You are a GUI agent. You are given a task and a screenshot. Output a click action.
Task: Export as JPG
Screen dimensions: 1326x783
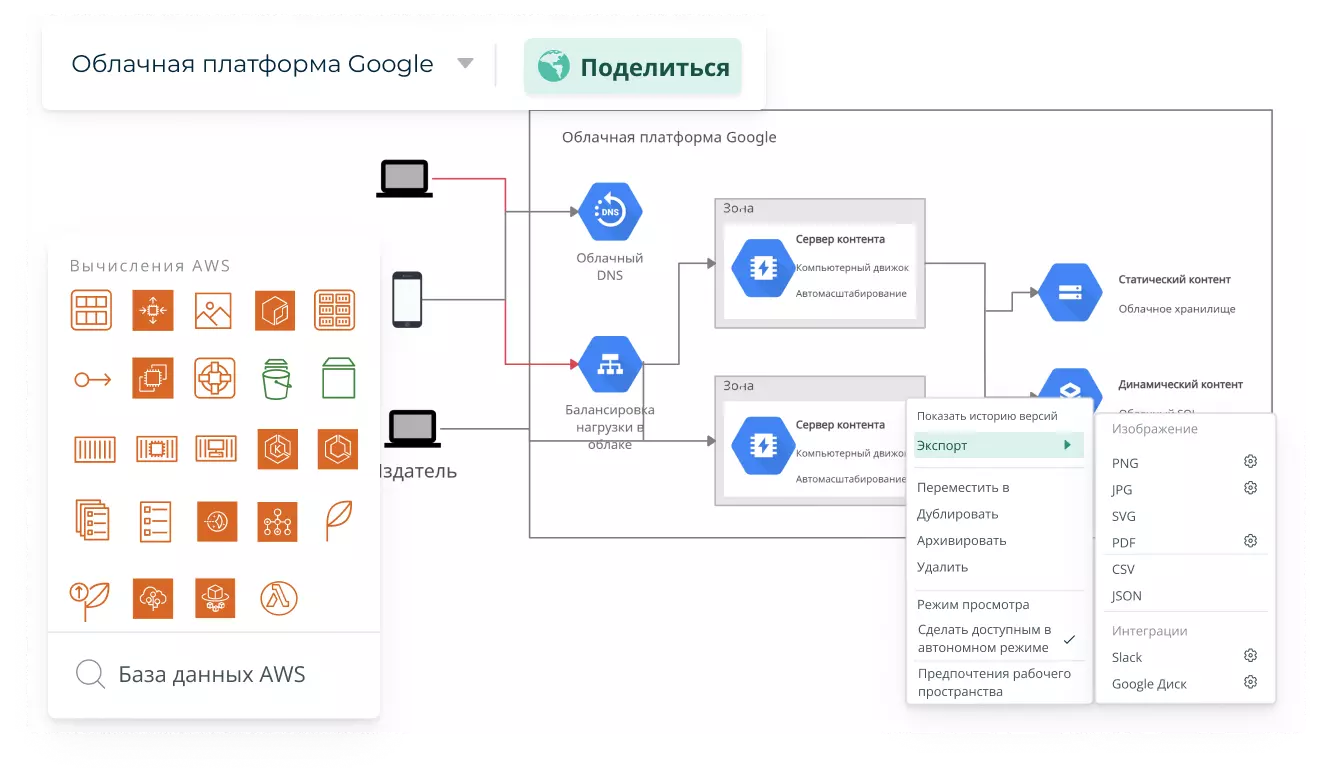pyautogui.click(x=1122, y=490)
